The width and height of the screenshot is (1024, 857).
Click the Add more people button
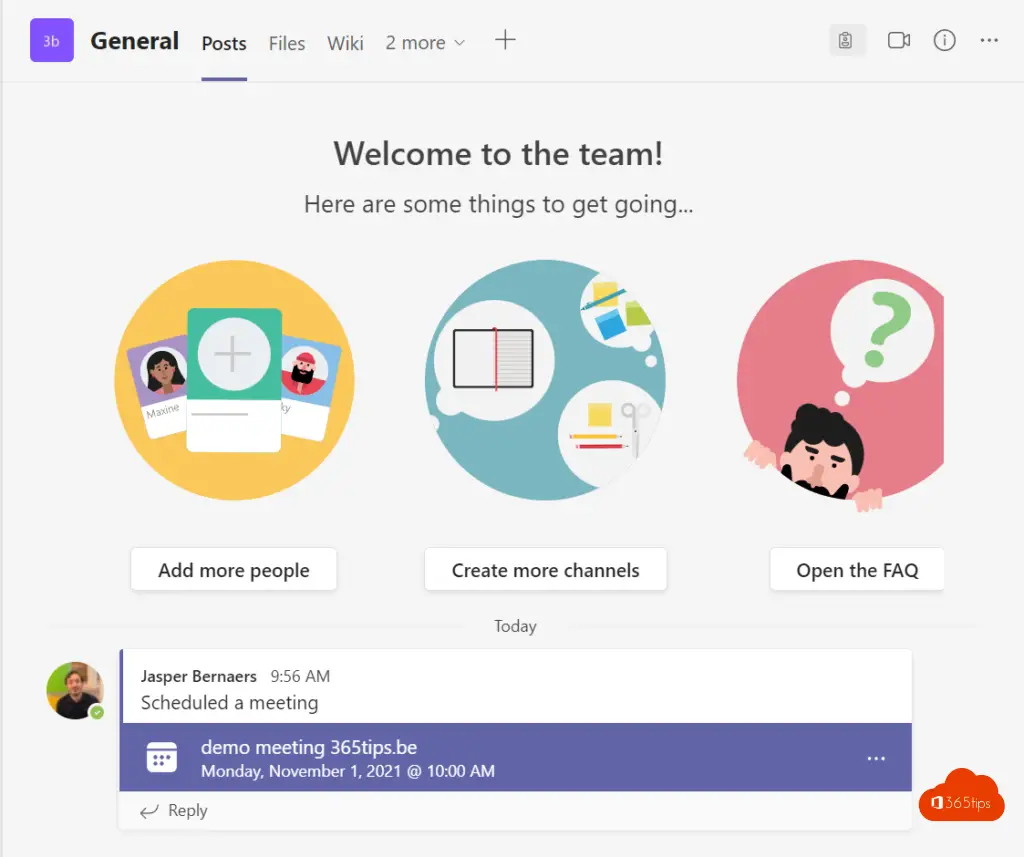click(x=233, y=570)
